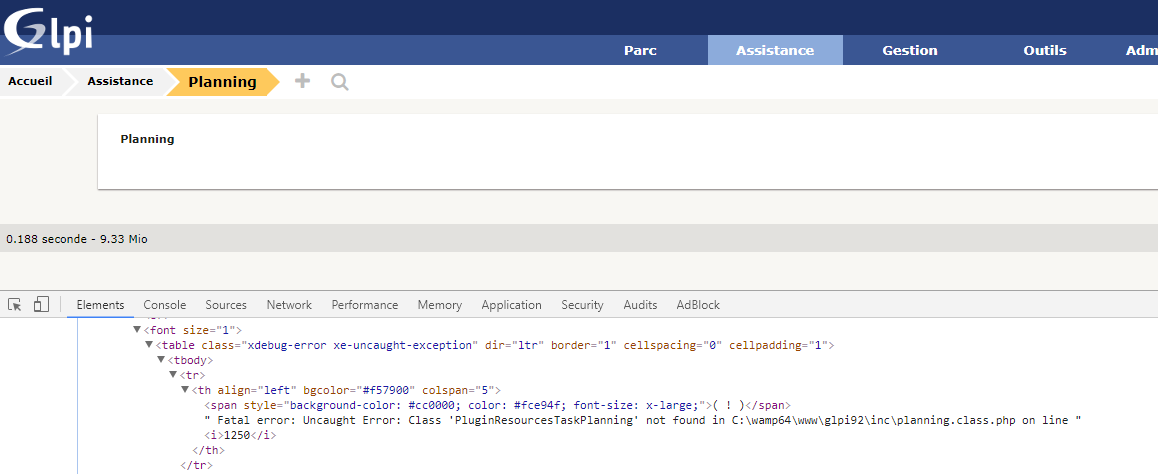Click the plus icon beside Planning
This screenshot has width=1158, height=474.
coord(302,81)
